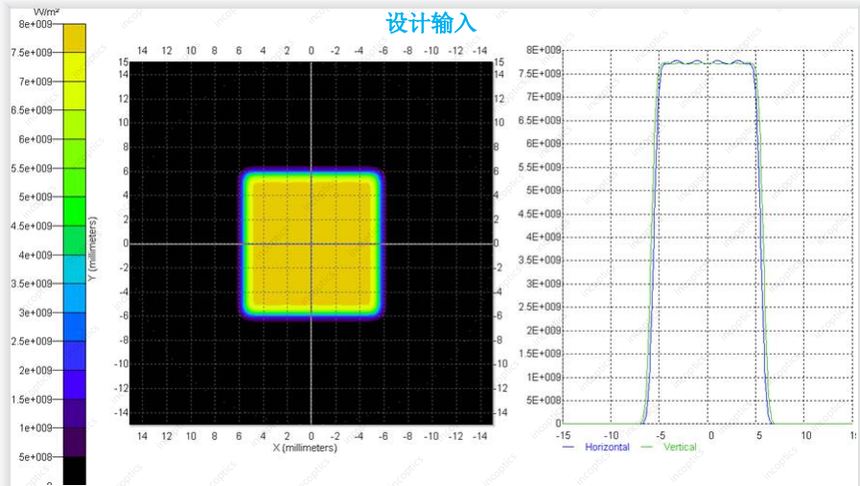
Task: Click the flat-top plateau of the profile curve
Action: point(708,63)
